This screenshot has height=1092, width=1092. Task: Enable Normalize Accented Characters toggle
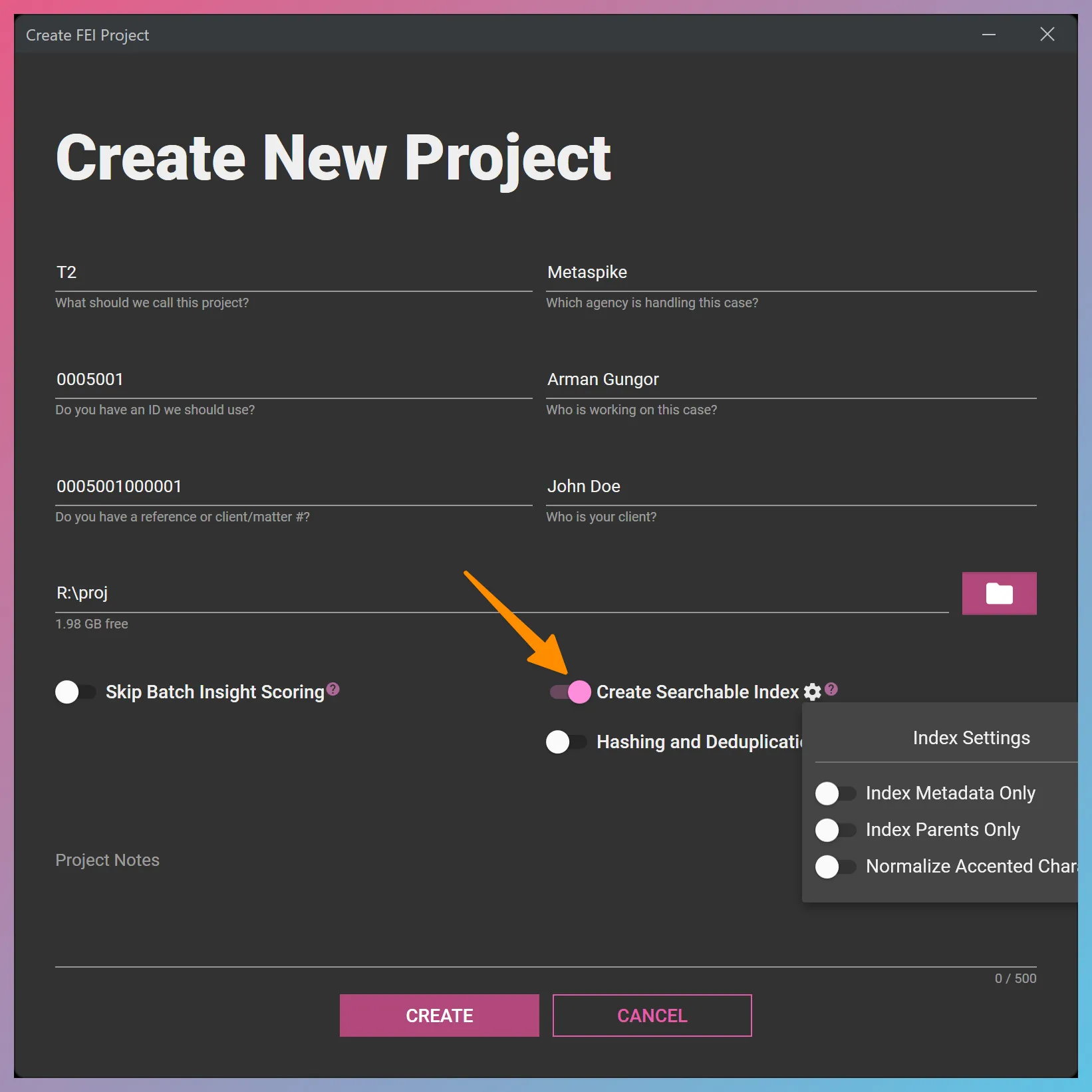[x=835, y=867]
